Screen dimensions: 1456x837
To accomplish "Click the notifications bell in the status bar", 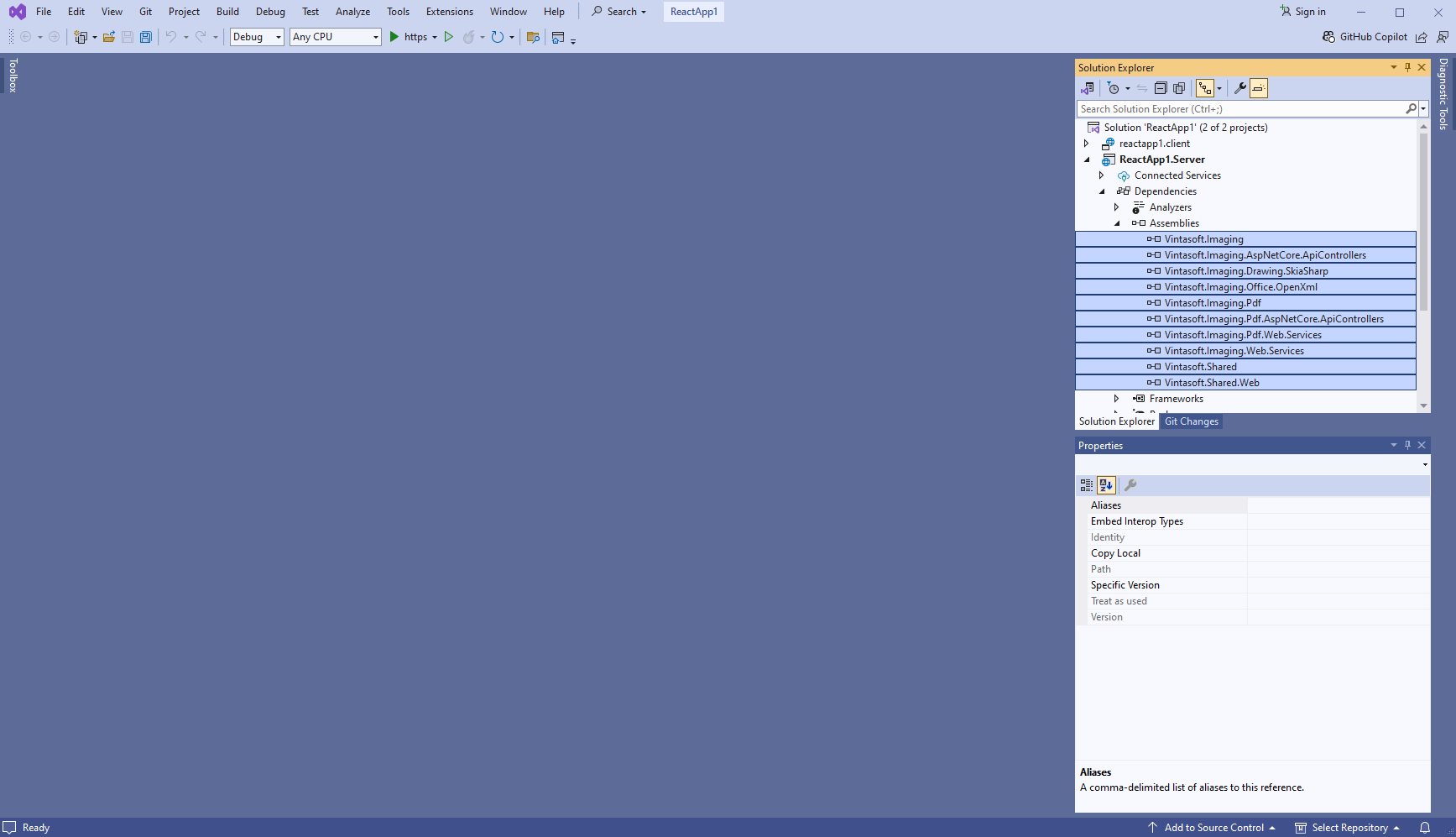I will point(1425,828).
